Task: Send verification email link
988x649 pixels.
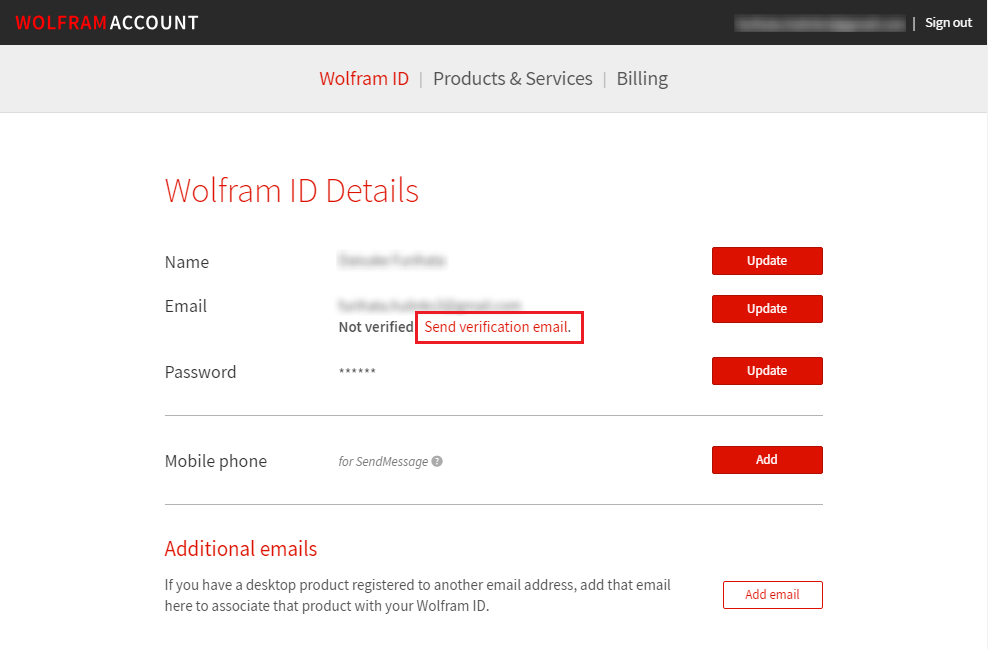Action: 498,327
